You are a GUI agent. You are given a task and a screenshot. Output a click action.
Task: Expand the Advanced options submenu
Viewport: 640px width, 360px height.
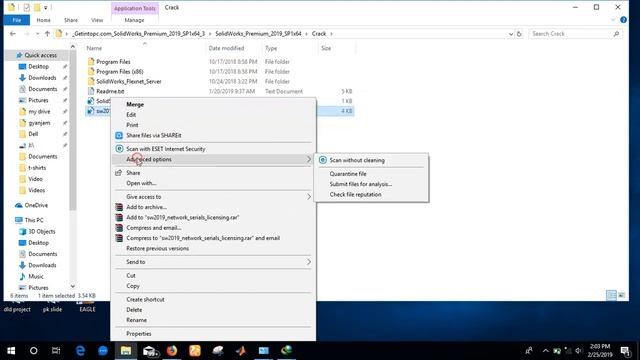click(x=213, y=159)
